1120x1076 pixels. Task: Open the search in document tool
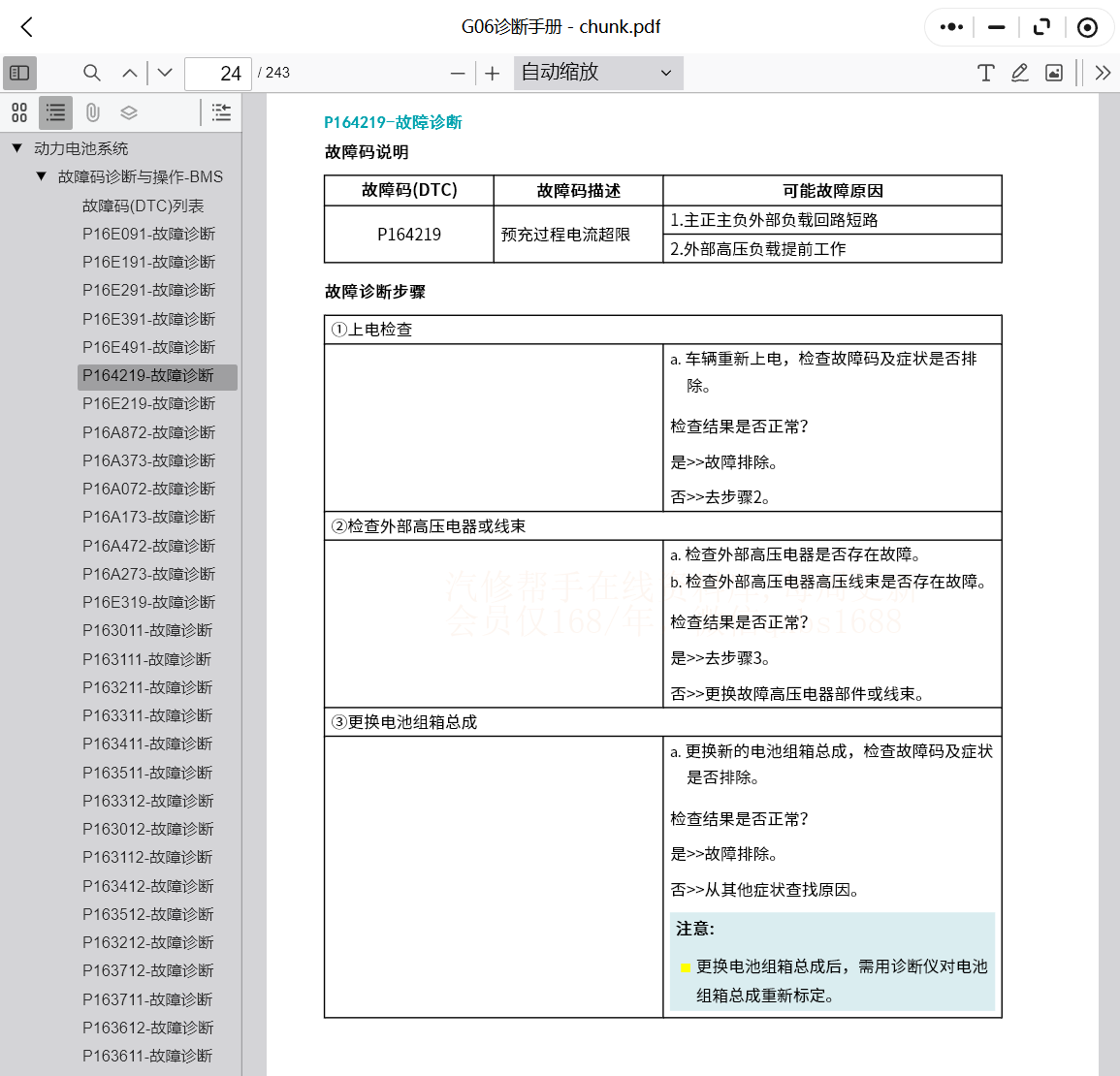pyautogui.click(x=92, y=73)
